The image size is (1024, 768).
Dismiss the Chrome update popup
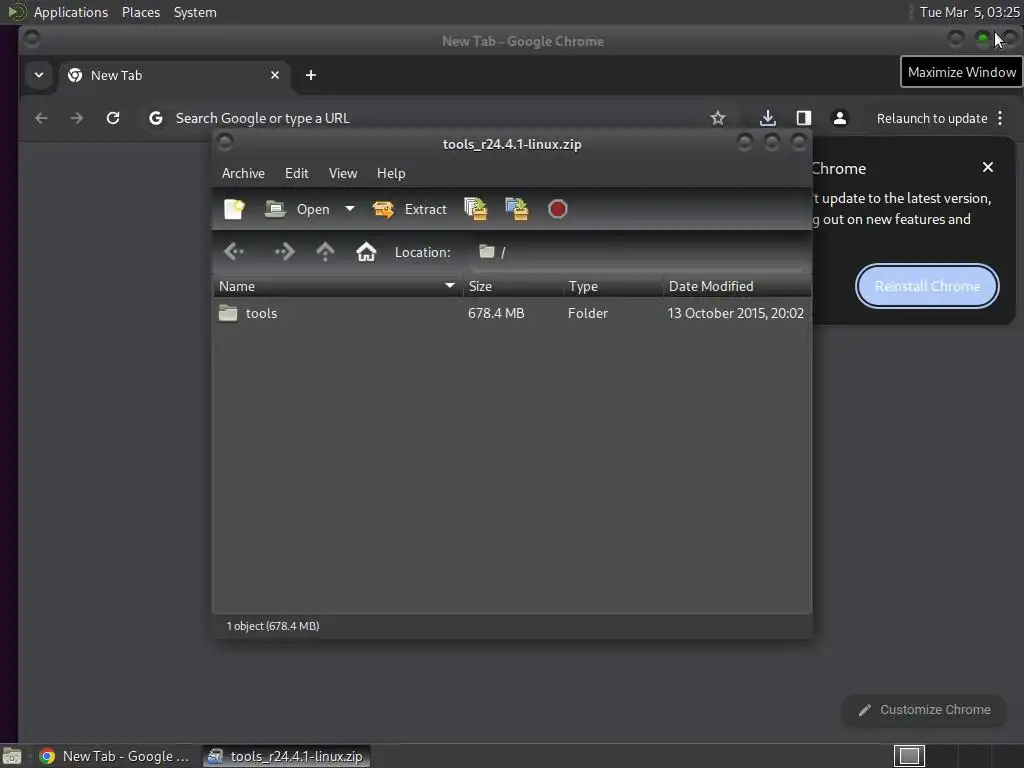point(987,167)
